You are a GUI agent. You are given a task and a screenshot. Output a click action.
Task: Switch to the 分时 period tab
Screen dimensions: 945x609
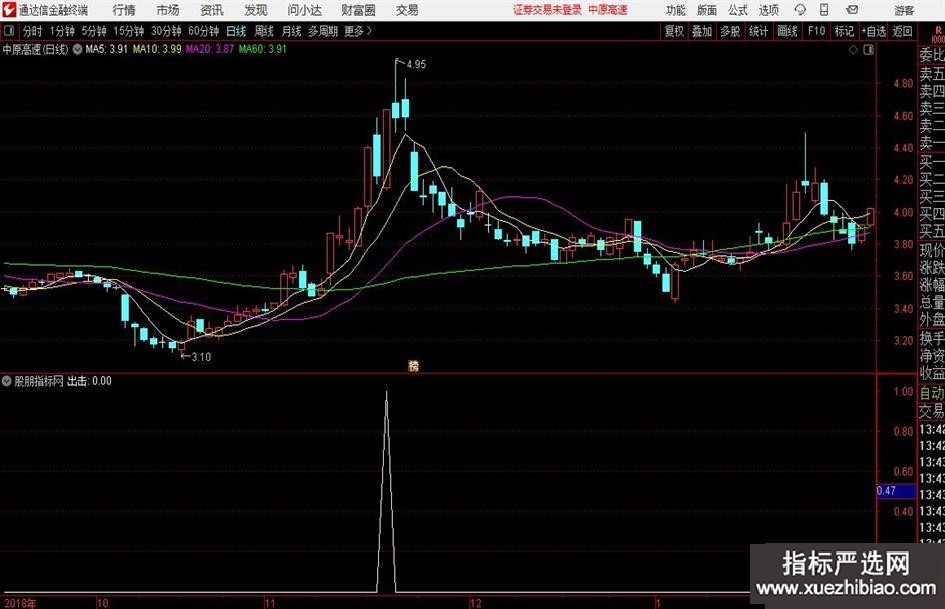(x=32, y=31)
